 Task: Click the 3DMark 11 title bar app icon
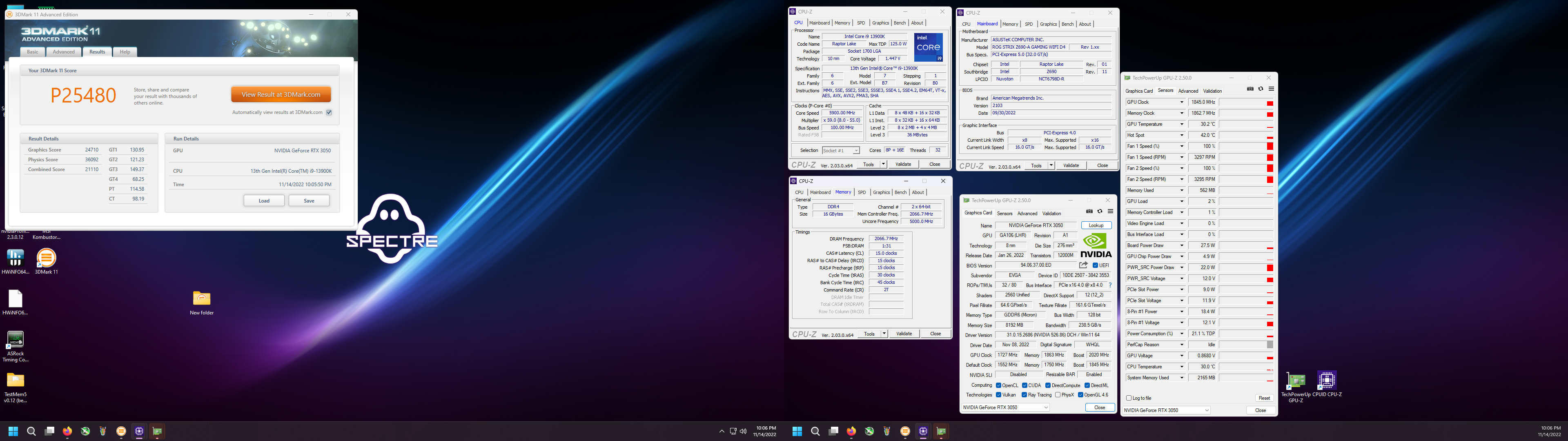10,15
